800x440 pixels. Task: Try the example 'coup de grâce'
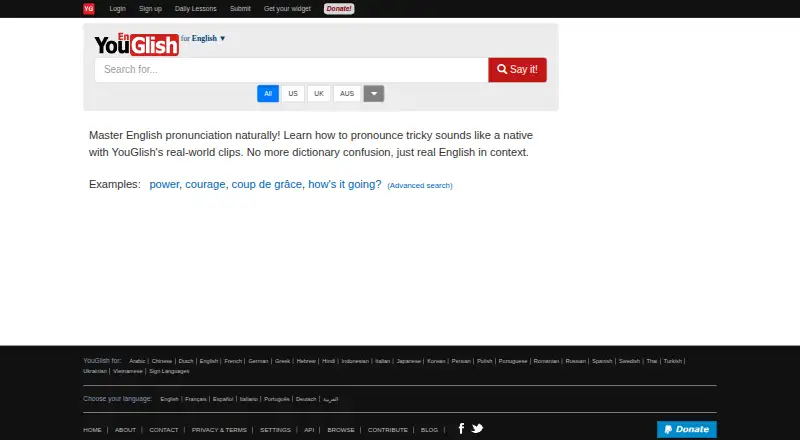pyautogui.click(x=267, y=184)
